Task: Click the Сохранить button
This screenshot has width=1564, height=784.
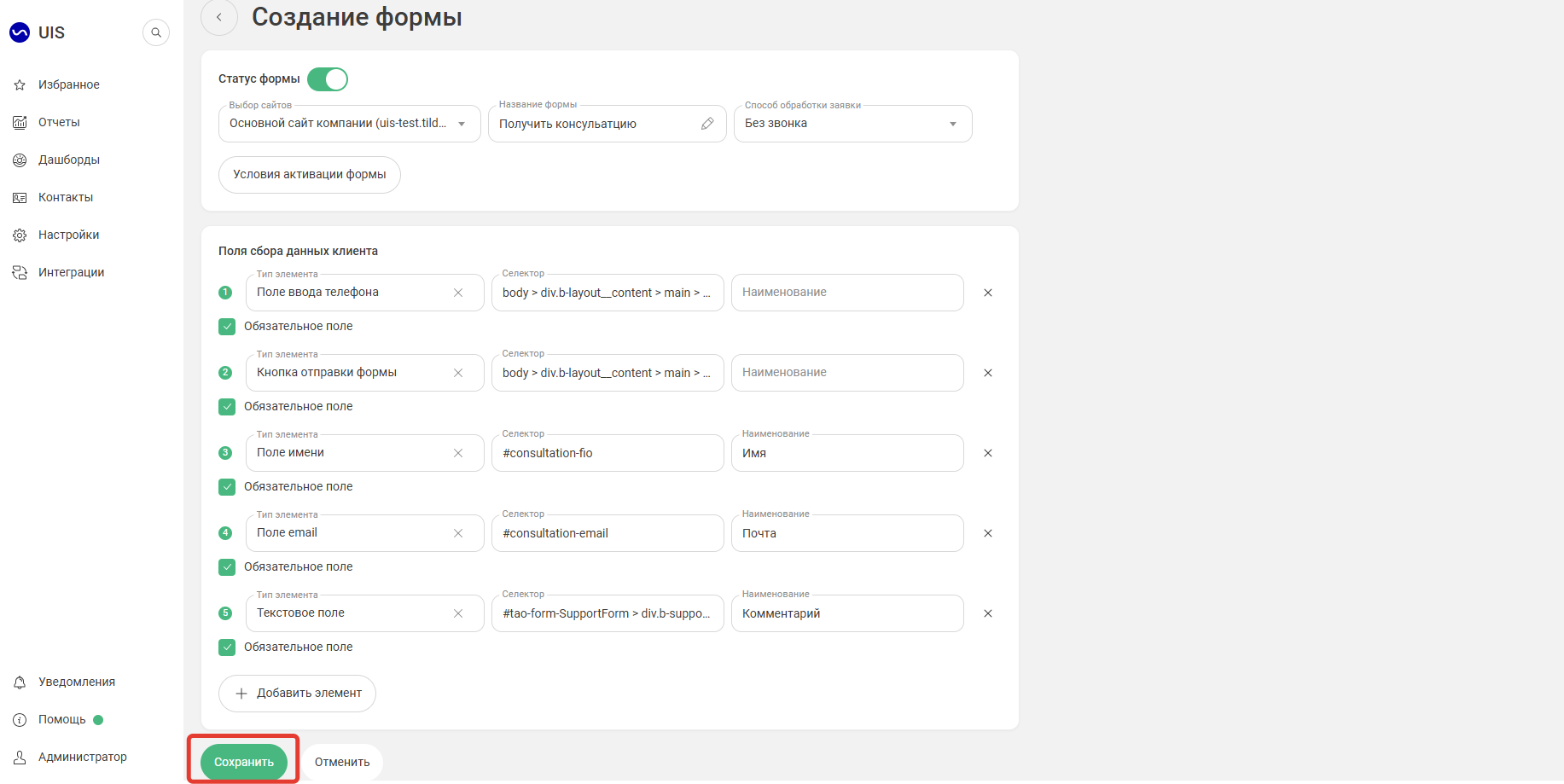Action: [244, 762]
